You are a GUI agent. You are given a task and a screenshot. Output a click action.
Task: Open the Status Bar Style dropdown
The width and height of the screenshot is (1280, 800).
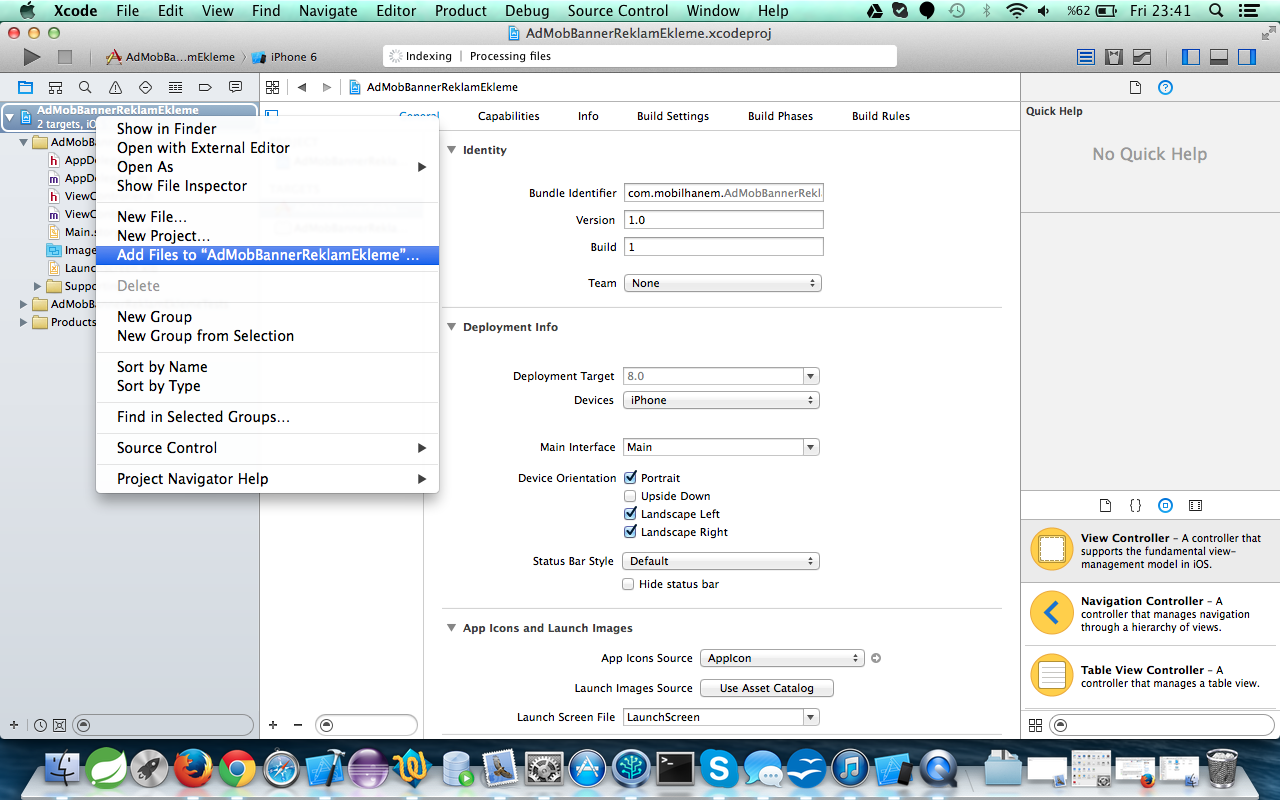click(x=721, y=561)
